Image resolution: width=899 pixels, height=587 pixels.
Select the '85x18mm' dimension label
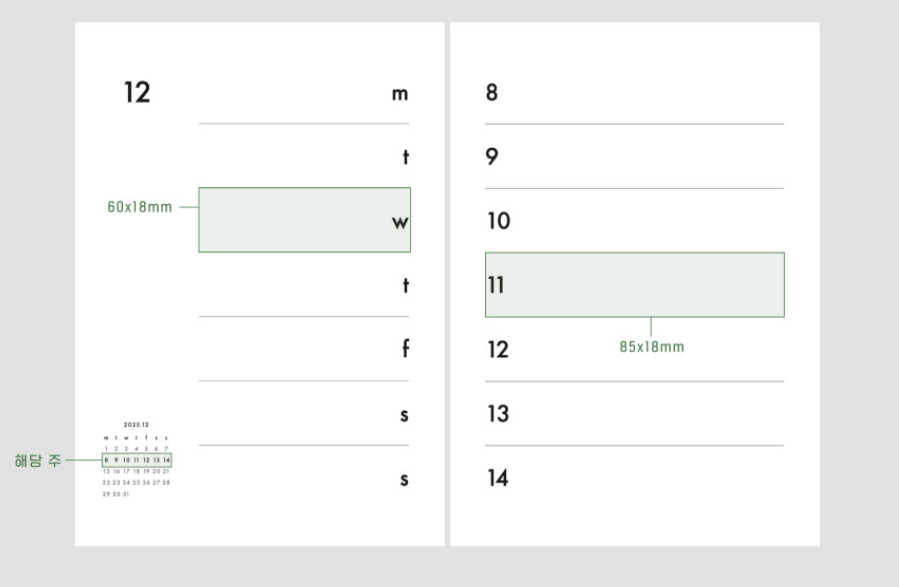click(x=652, y=347)
